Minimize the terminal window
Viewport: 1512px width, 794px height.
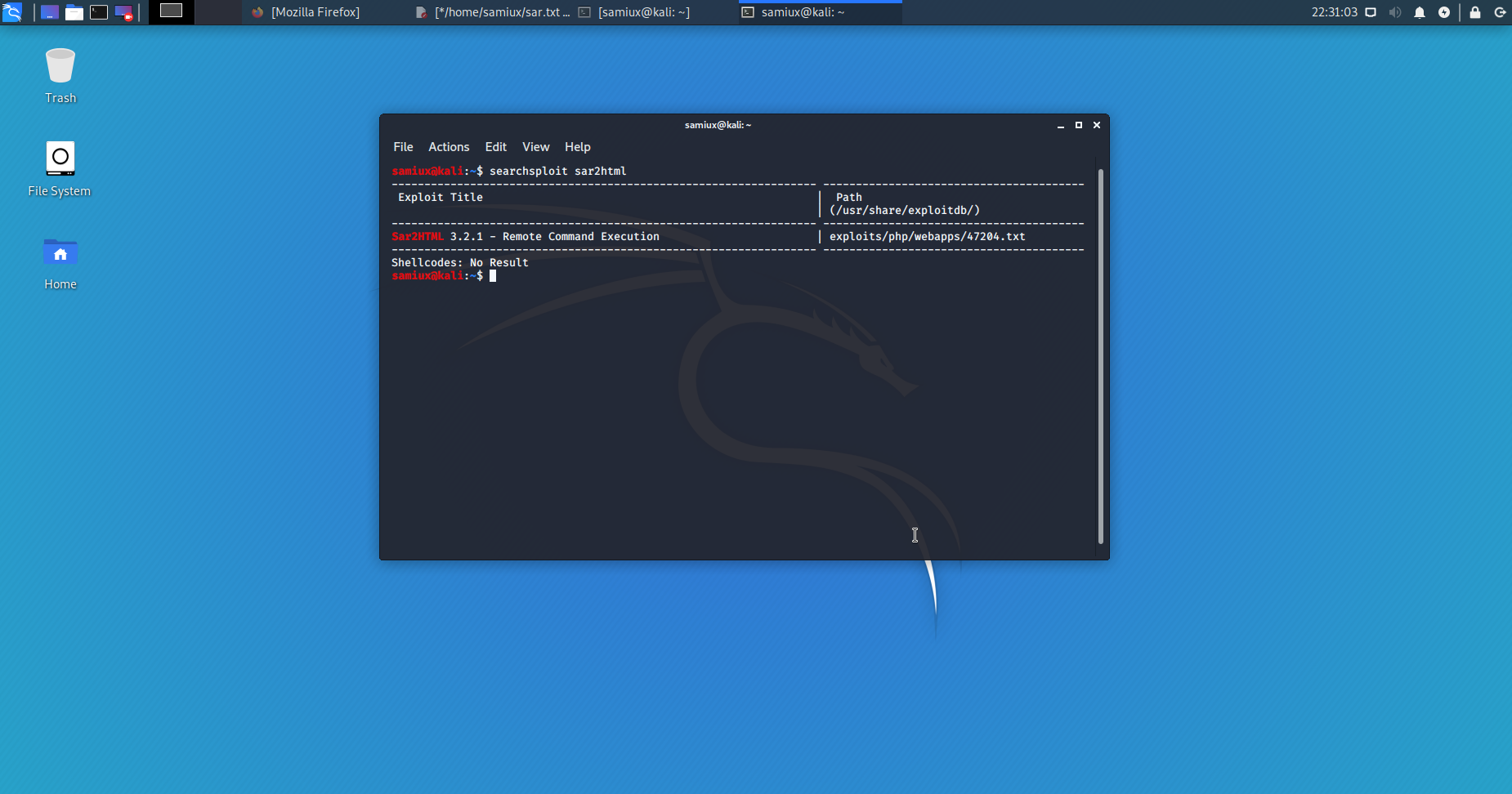pos(1061,125)
